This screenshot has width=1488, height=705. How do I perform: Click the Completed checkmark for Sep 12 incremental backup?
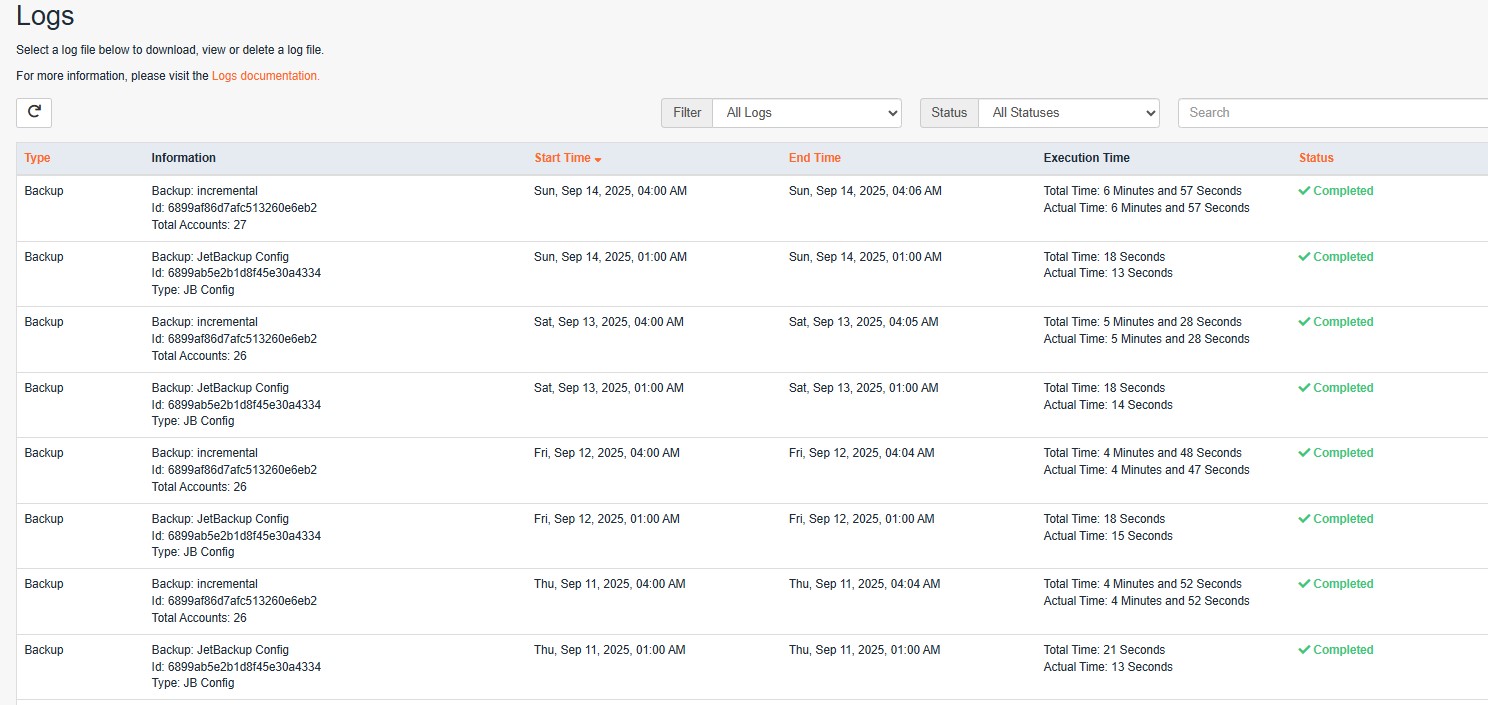point(1304,453)
